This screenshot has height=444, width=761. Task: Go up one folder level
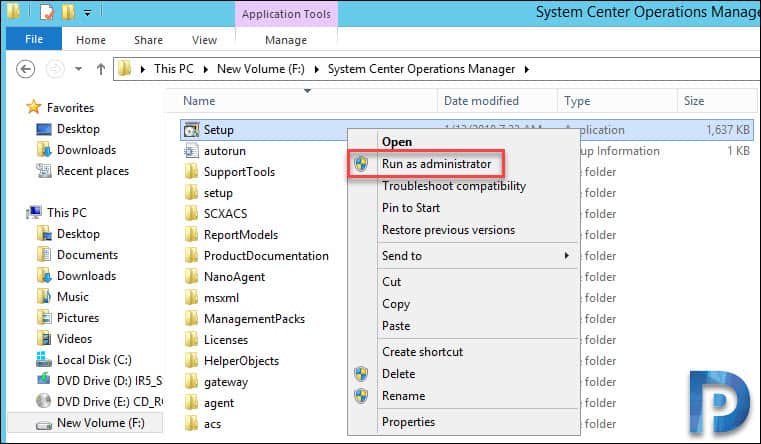coord(100,69)
